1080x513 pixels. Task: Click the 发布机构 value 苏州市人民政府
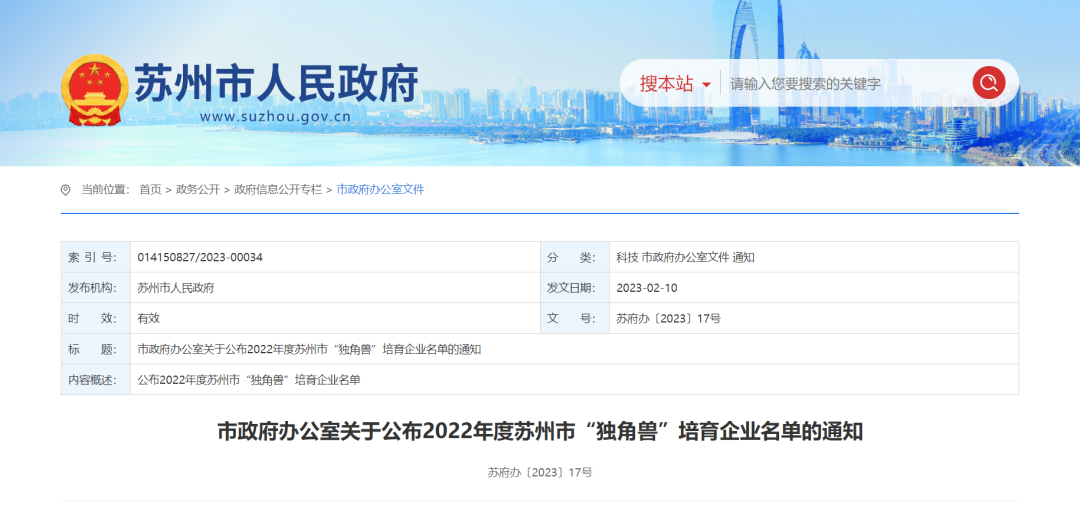tap(176, 288)
